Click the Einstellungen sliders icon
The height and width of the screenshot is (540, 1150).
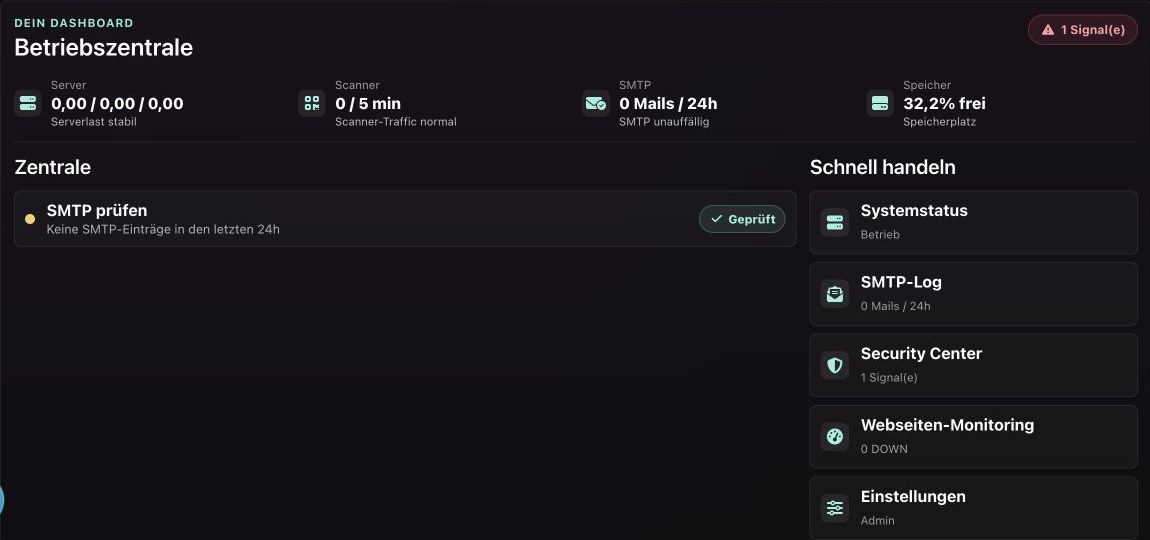[835, 508]
